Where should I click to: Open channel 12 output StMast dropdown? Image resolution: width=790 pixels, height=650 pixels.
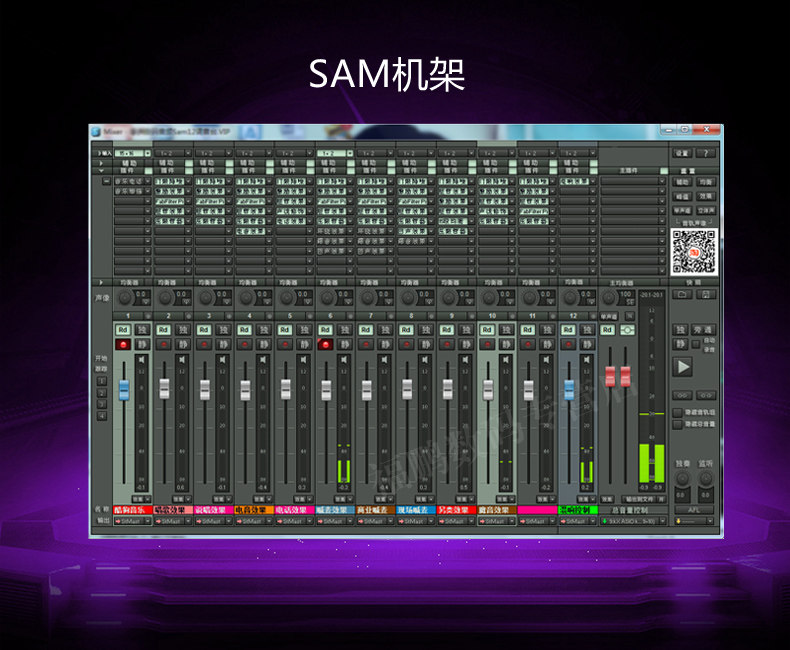(578, 521)
